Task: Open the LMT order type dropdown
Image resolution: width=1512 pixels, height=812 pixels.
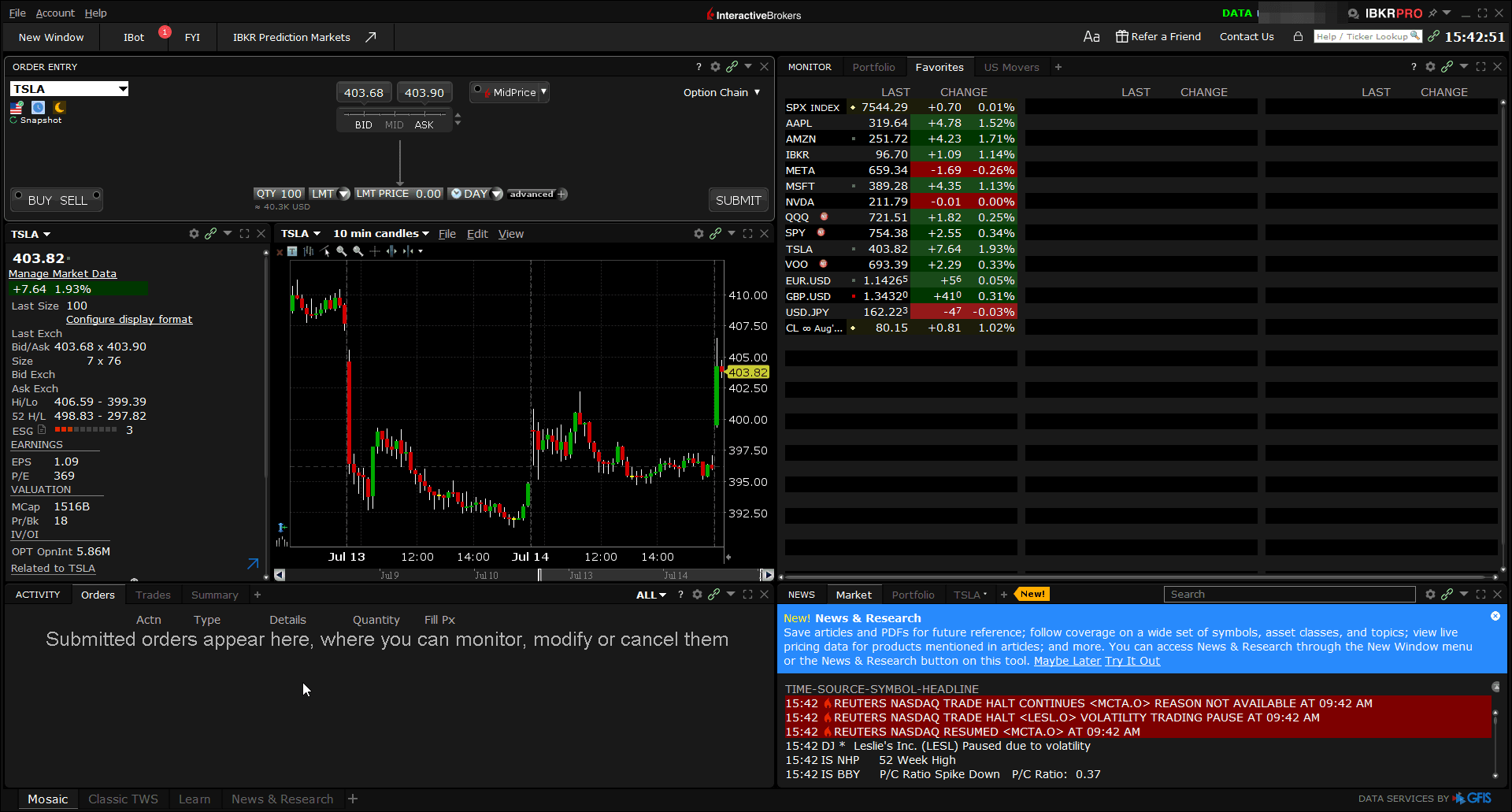Action: 344,194
